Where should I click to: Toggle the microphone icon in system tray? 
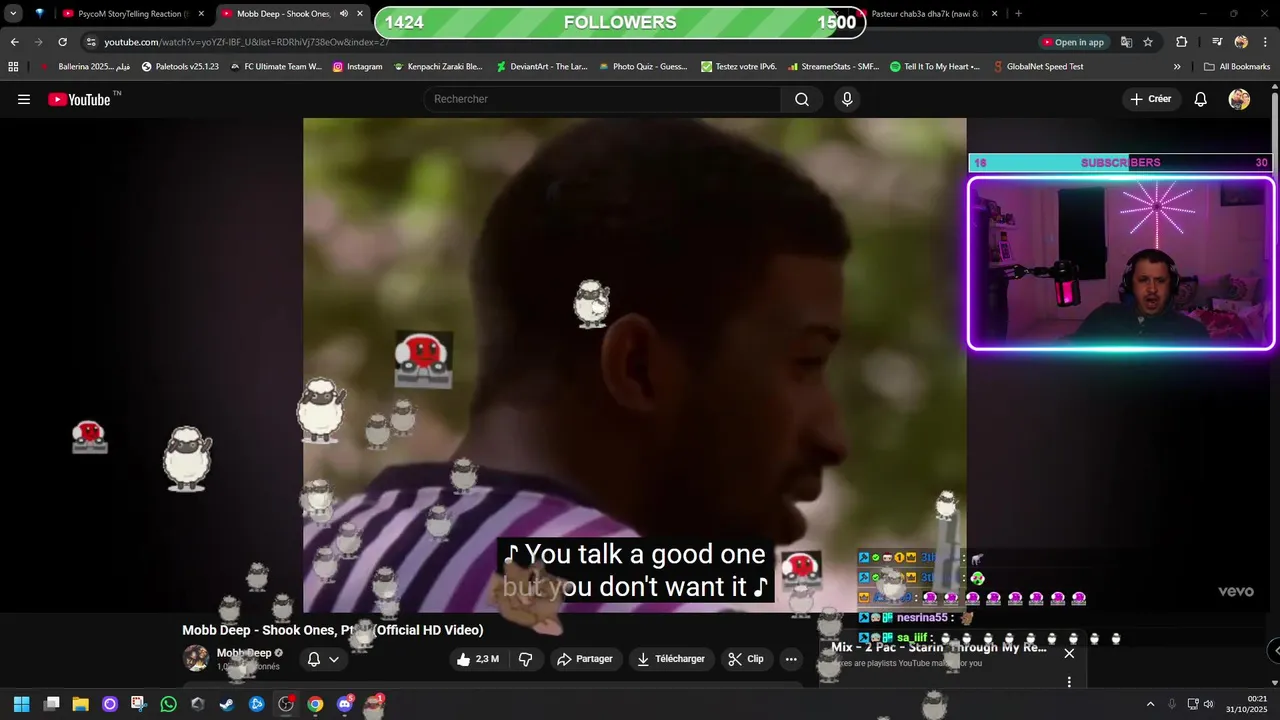tap(1171, 704)
